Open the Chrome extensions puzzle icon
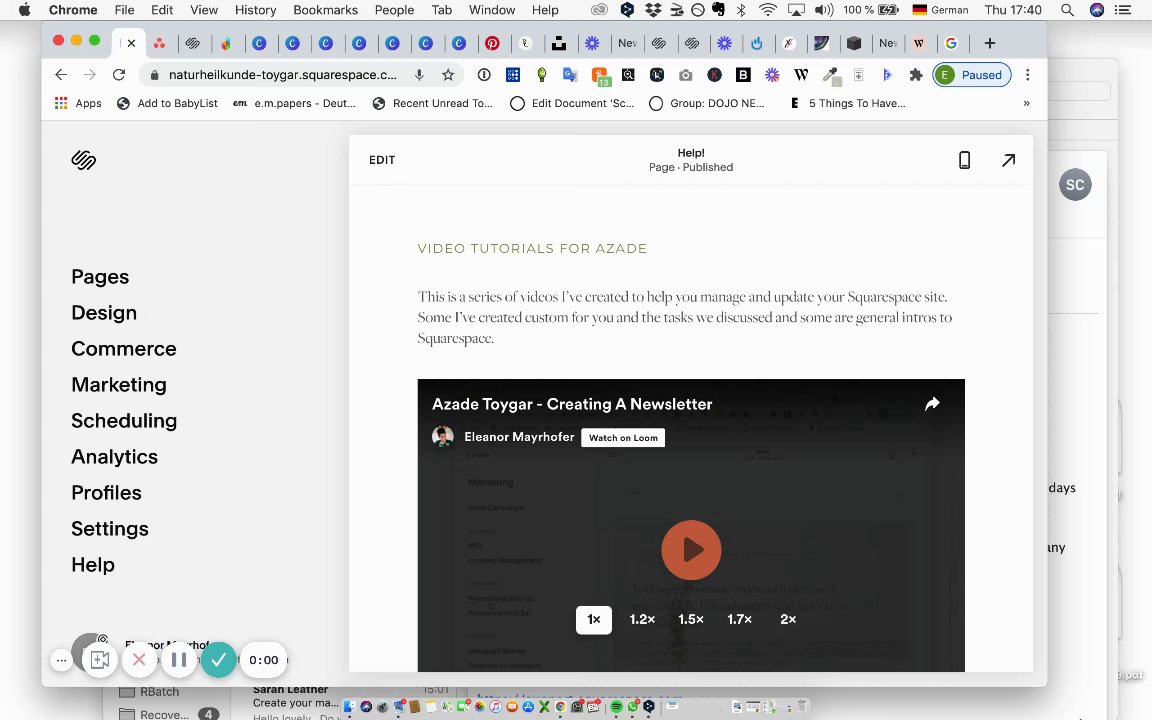 point(915,75)
